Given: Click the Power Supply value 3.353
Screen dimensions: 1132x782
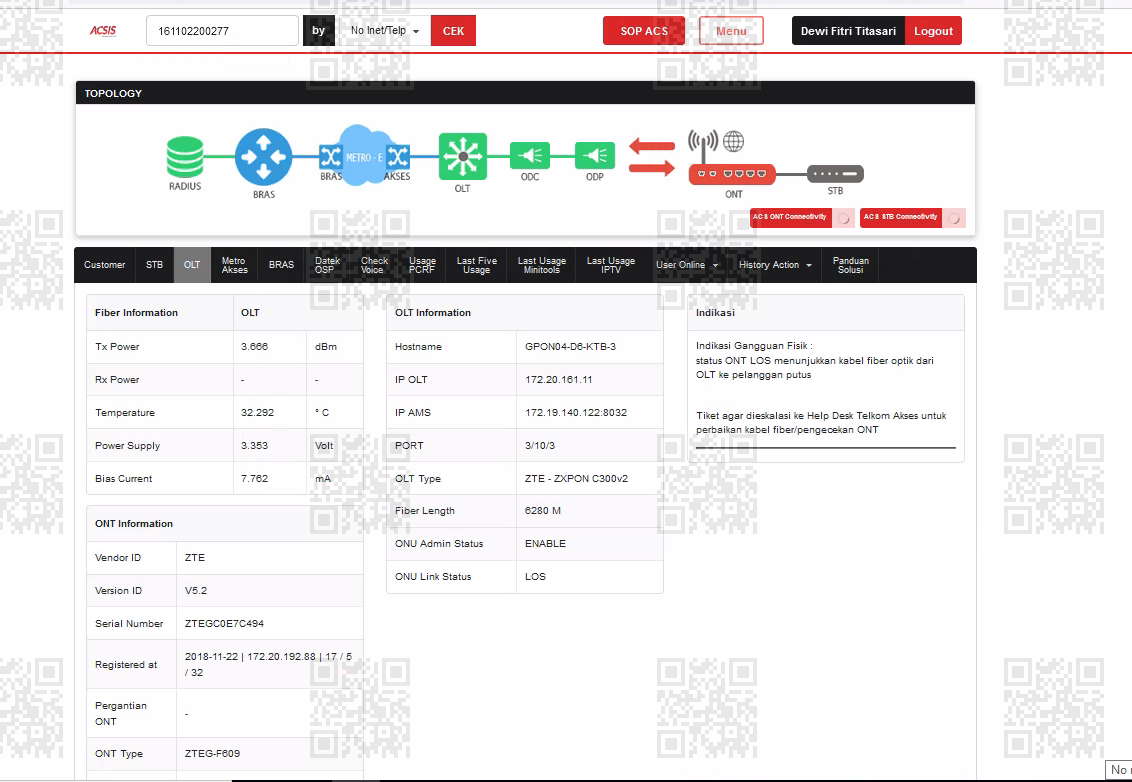Looking at the screenshot, I should click(x=254, y=446).
